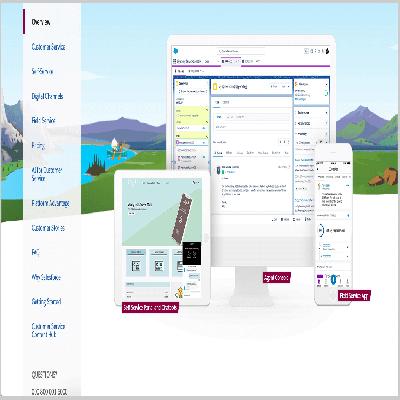Select the Overview sidebar item

coord(41,22)
